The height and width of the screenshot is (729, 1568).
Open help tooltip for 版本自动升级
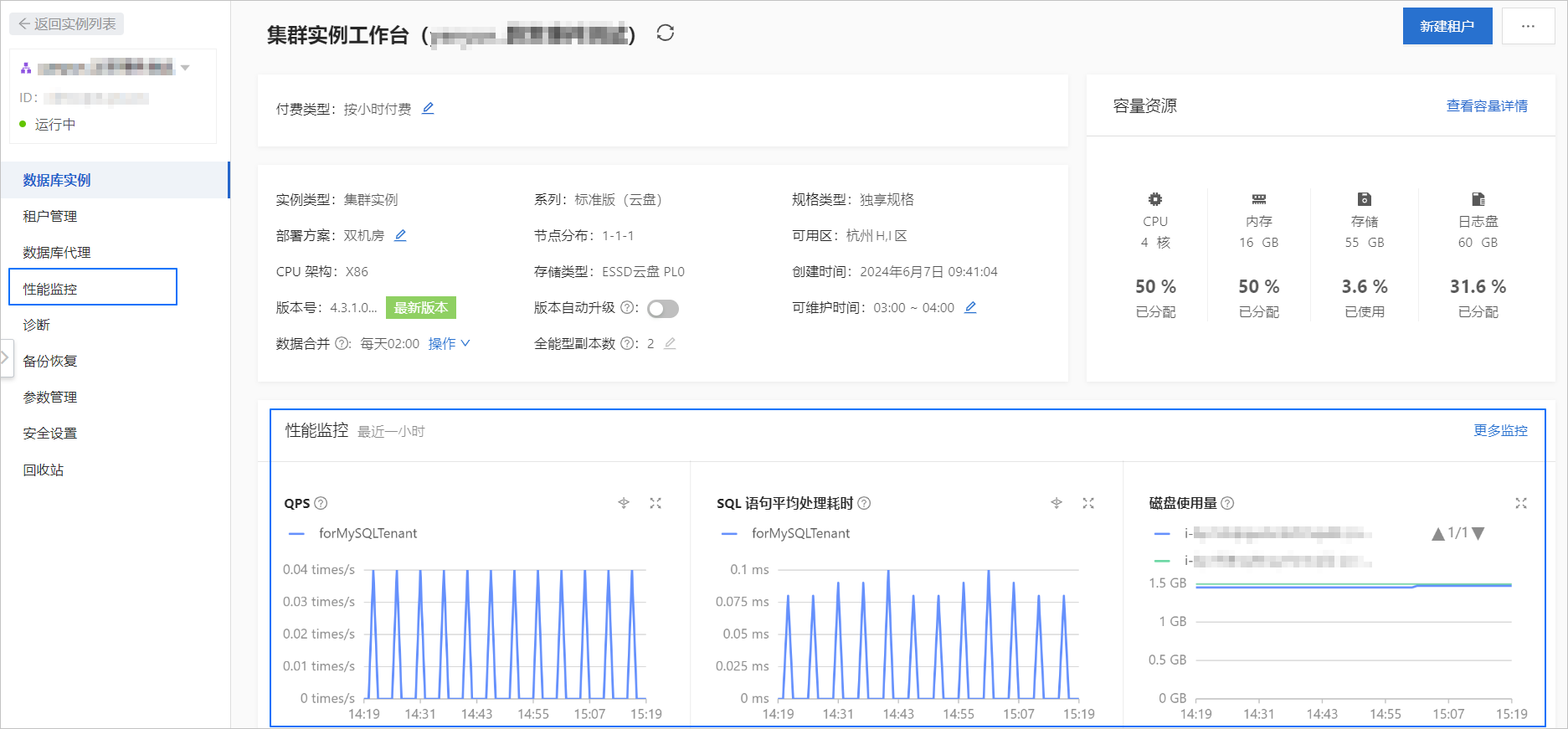(627, 307)
